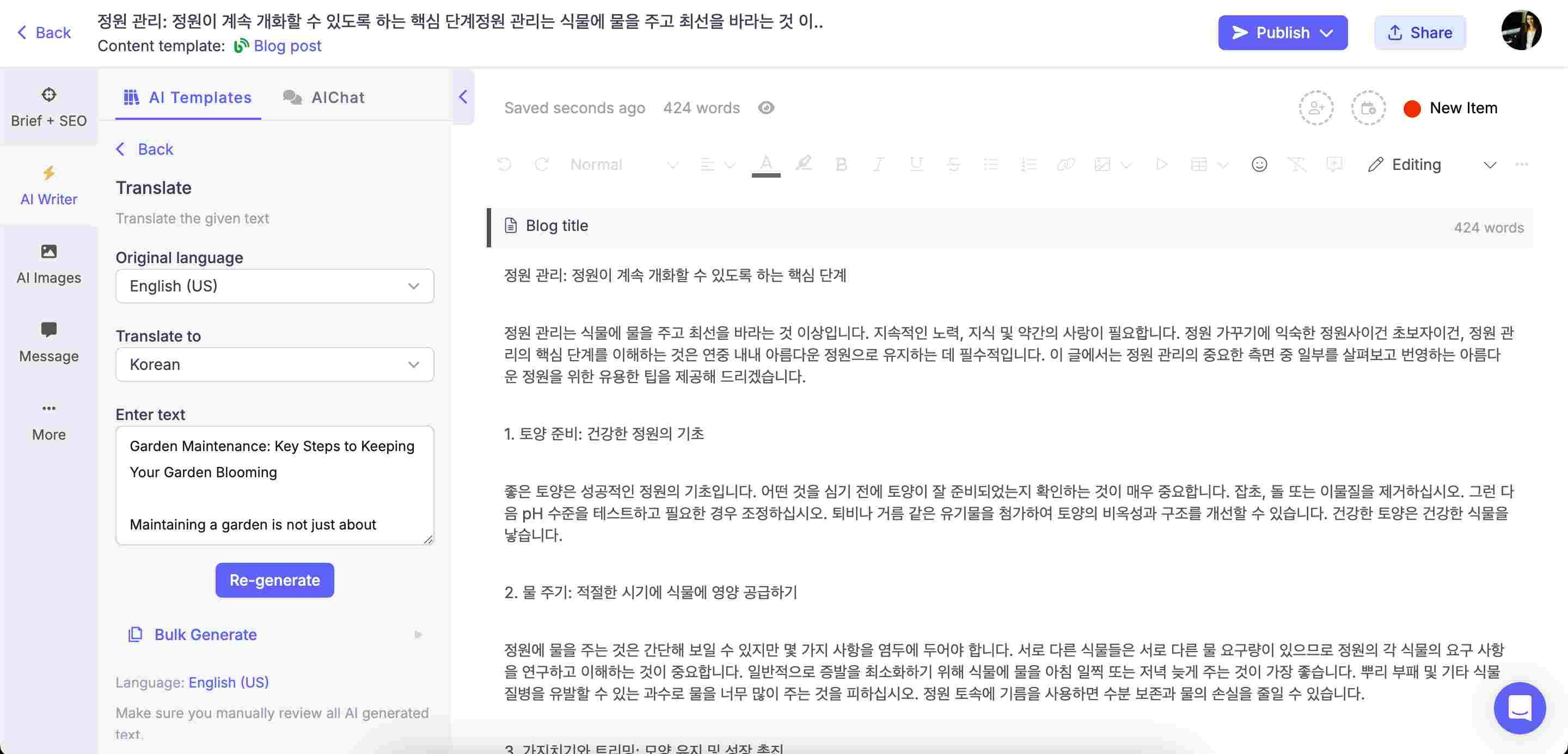Viewport: 1568px width, 754px height.
Task: Click the Blog title section header
Action: point(1011,227)
